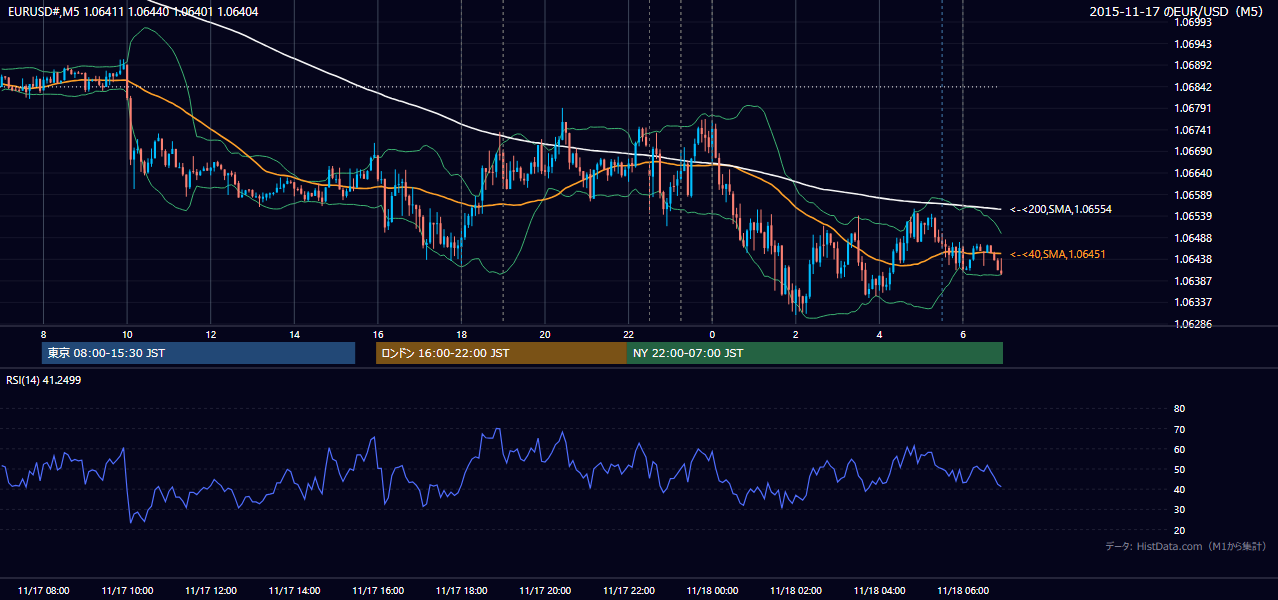Image resolution: width=1278 pixels, height=600 pixels.
Task: Click hour label 18 under the price chart
Action: click(x=461, y=334)
